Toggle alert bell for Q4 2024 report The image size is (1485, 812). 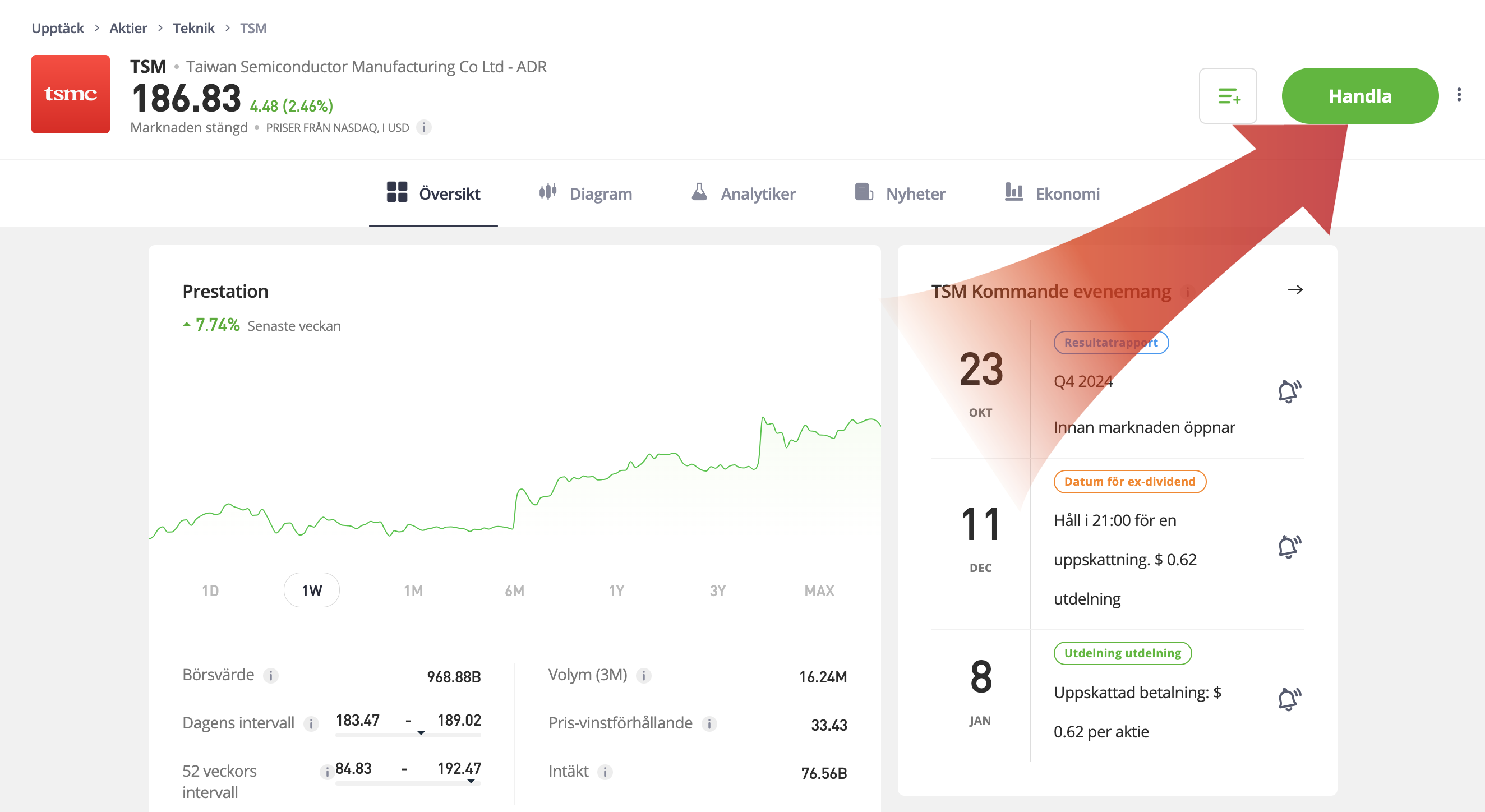[x=1289, y=391]
